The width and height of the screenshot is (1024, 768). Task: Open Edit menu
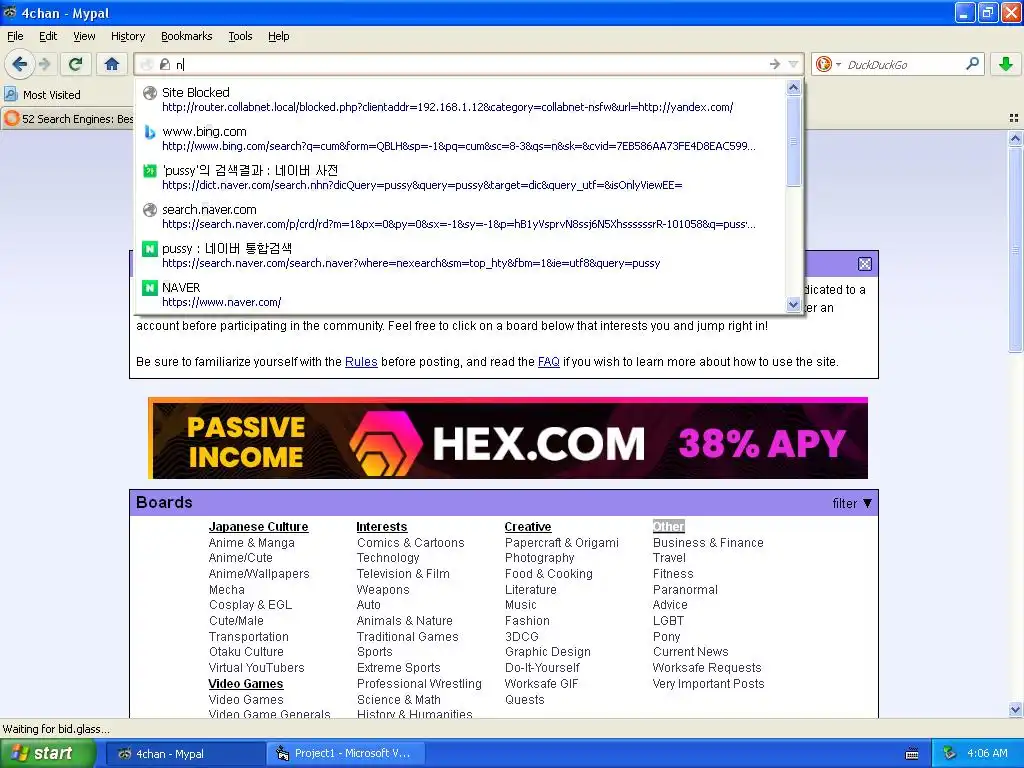(48, 36)
